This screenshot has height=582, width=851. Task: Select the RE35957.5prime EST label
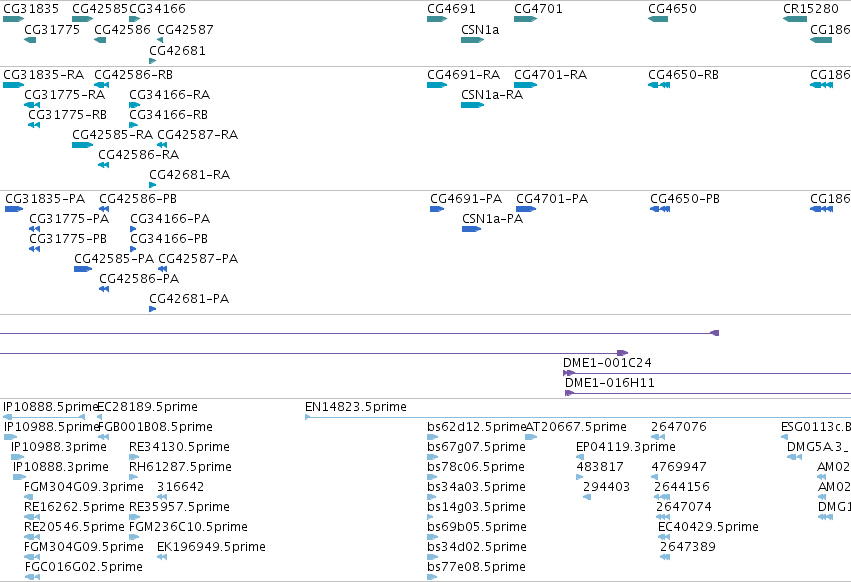click(x=180, y=507)
